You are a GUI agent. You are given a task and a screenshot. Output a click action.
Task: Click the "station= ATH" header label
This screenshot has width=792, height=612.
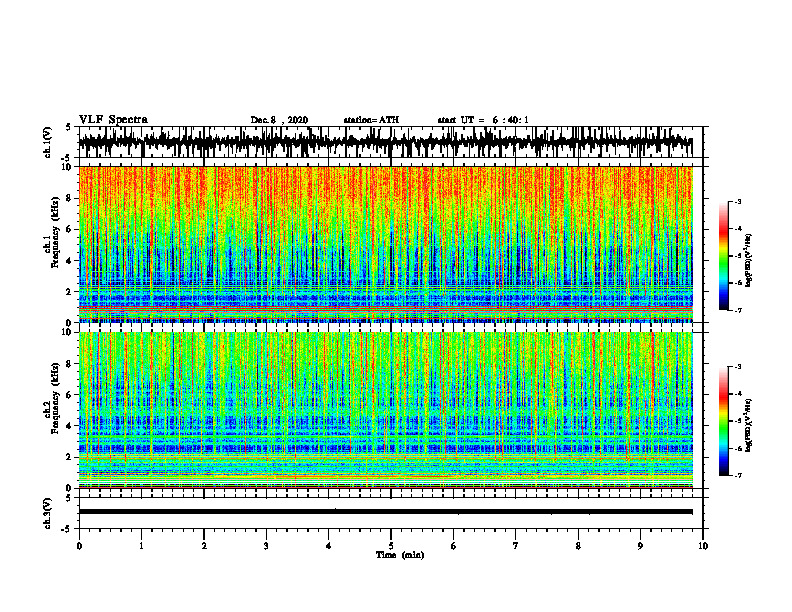[371, 120]
